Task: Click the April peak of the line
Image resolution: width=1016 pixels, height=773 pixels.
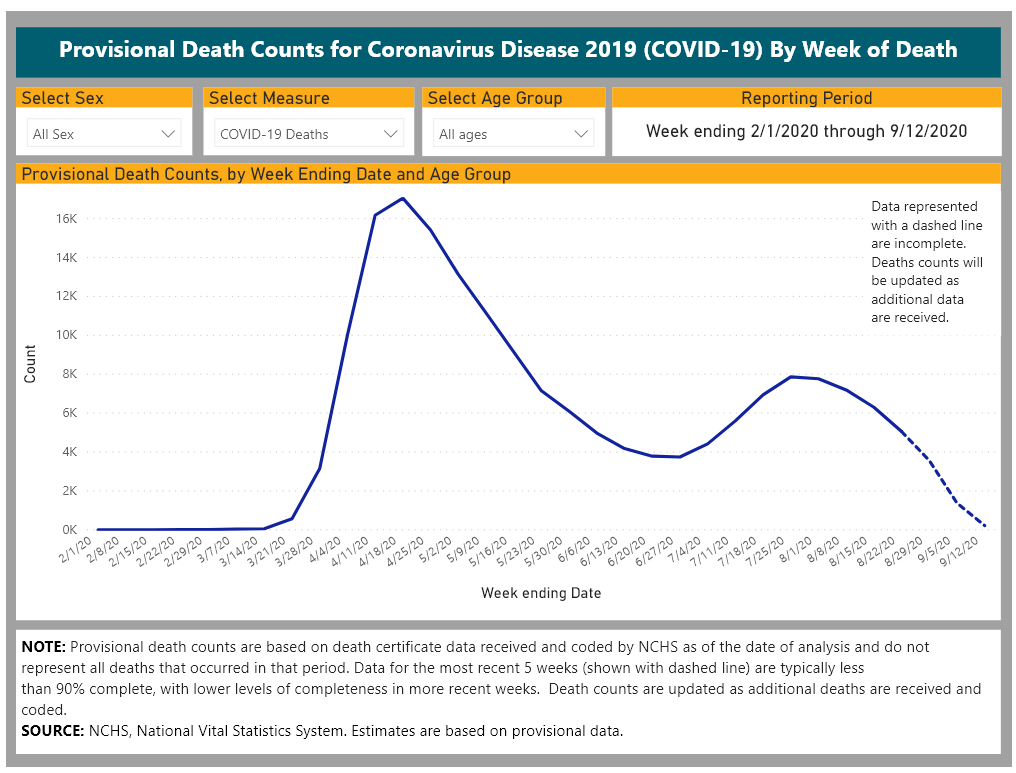Action: tap(402, 198)
